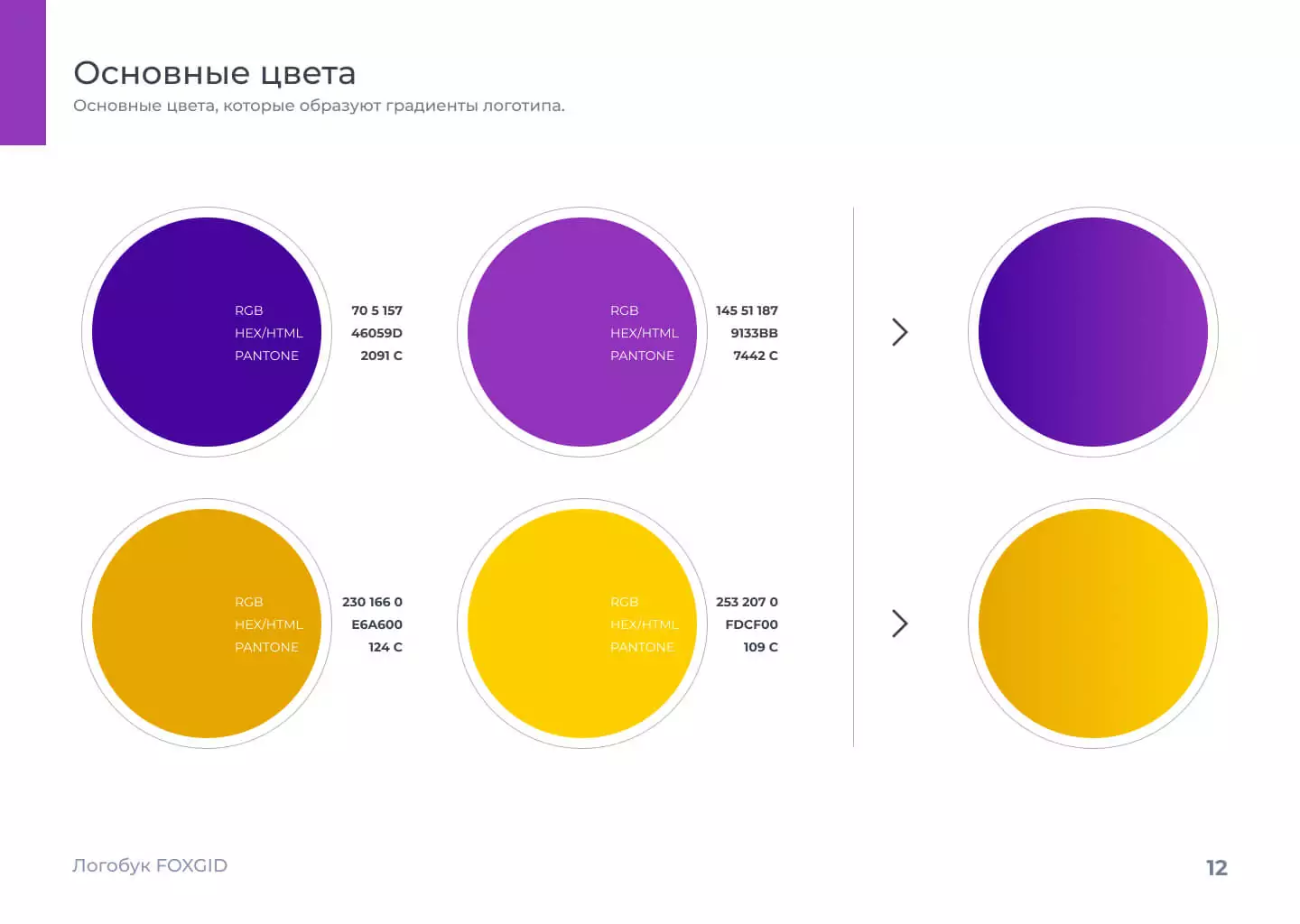This screenshot has height=924, width=1300.
Task: Click the light purple 9133BB color circle
Action: point(582,332)
